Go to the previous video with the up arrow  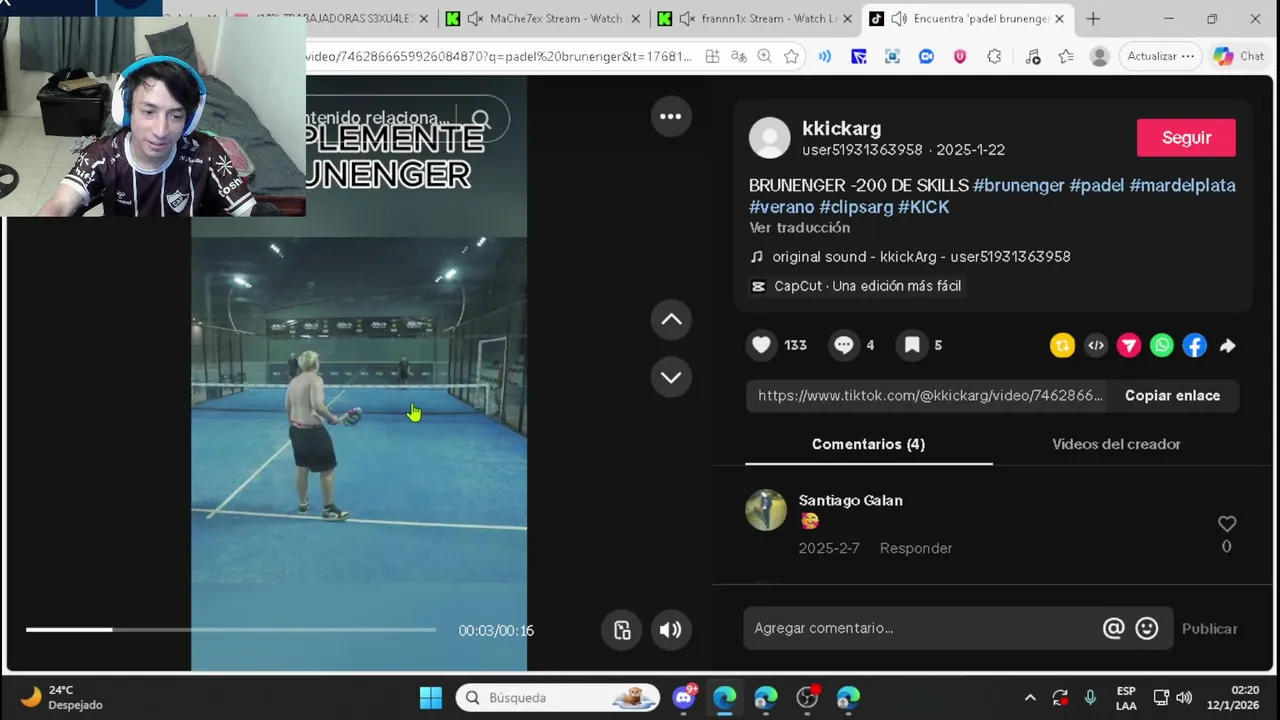671,320
